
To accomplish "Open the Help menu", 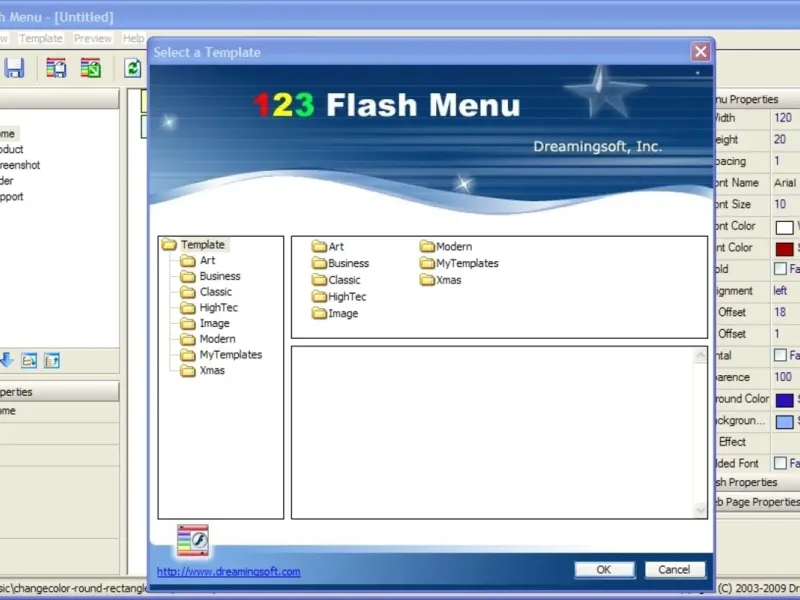I will pyautogui.click(x=133, y=38).
